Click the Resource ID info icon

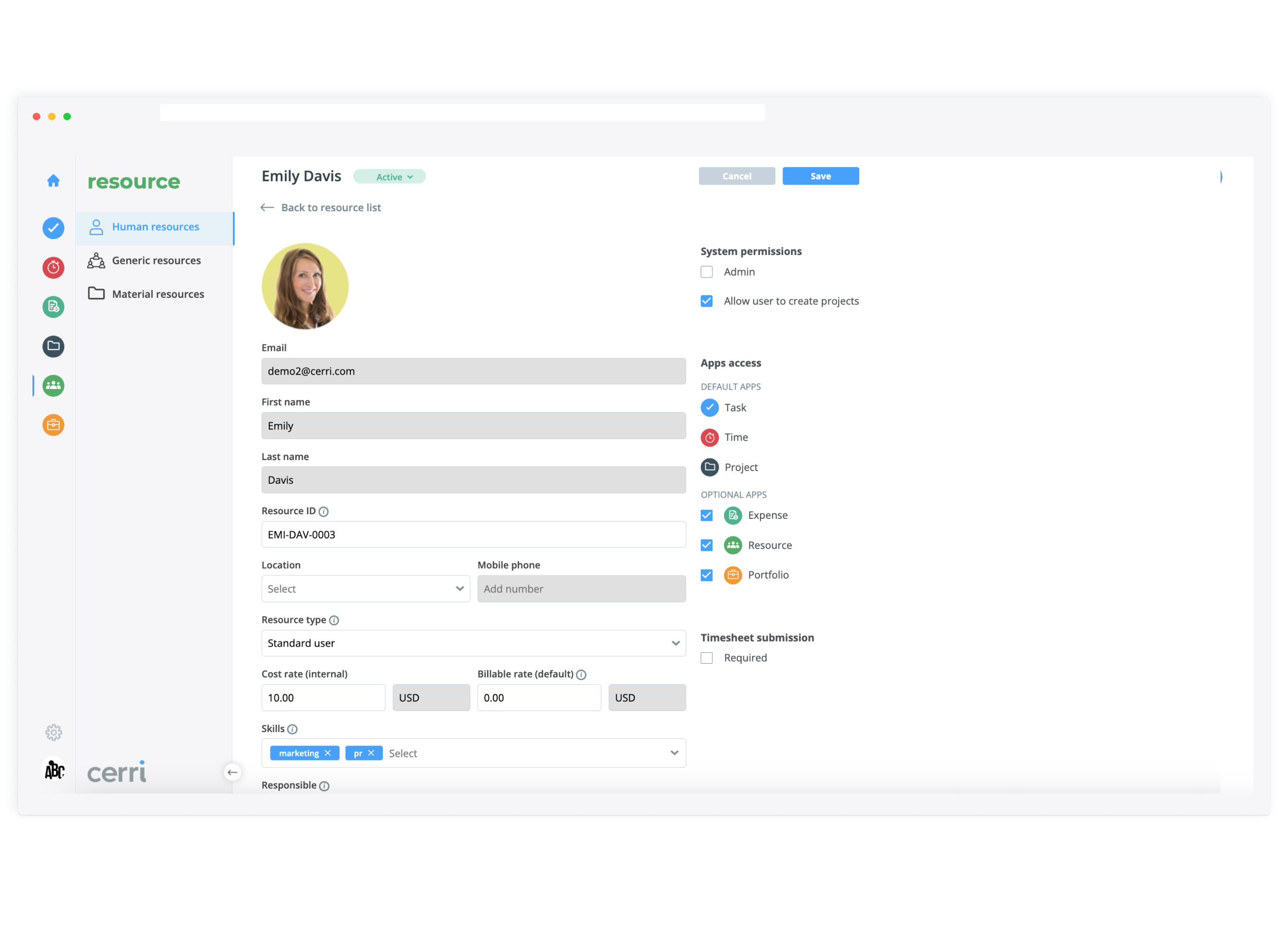[324, 512]
